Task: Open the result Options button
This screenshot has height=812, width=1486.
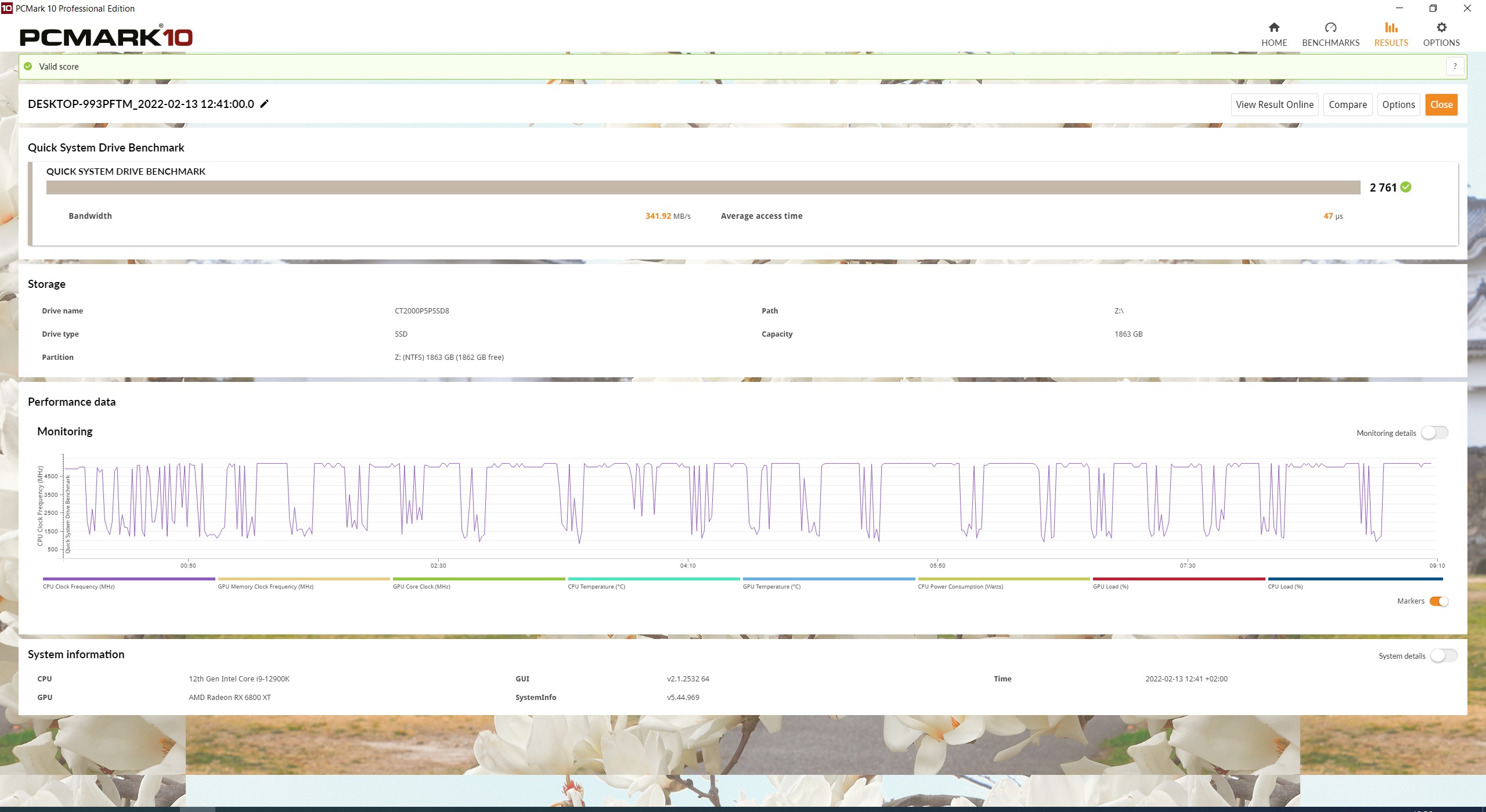Action: [1398, 104]
